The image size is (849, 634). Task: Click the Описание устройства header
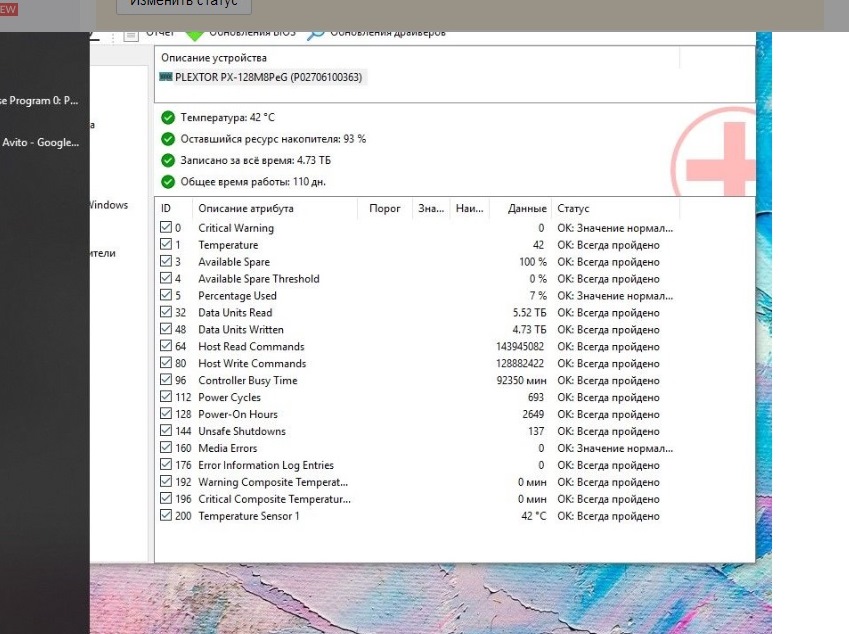pos(214,58)
